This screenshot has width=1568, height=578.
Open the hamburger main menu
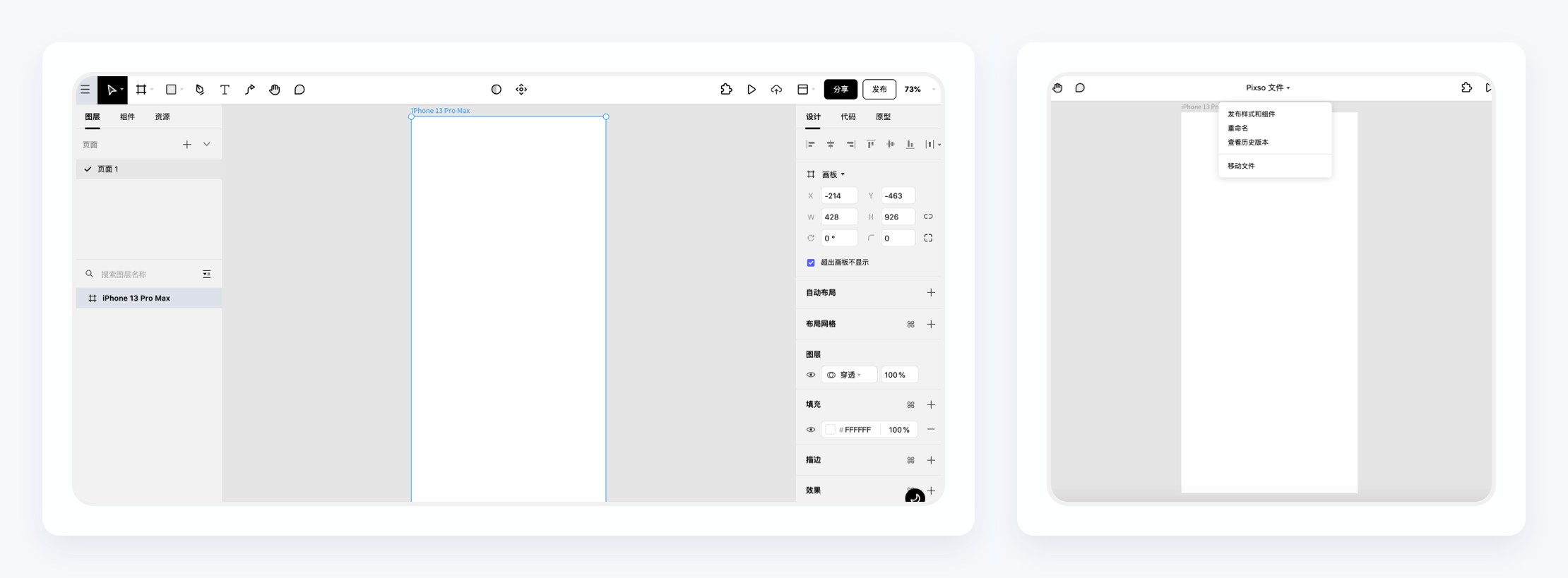(85, 90)
